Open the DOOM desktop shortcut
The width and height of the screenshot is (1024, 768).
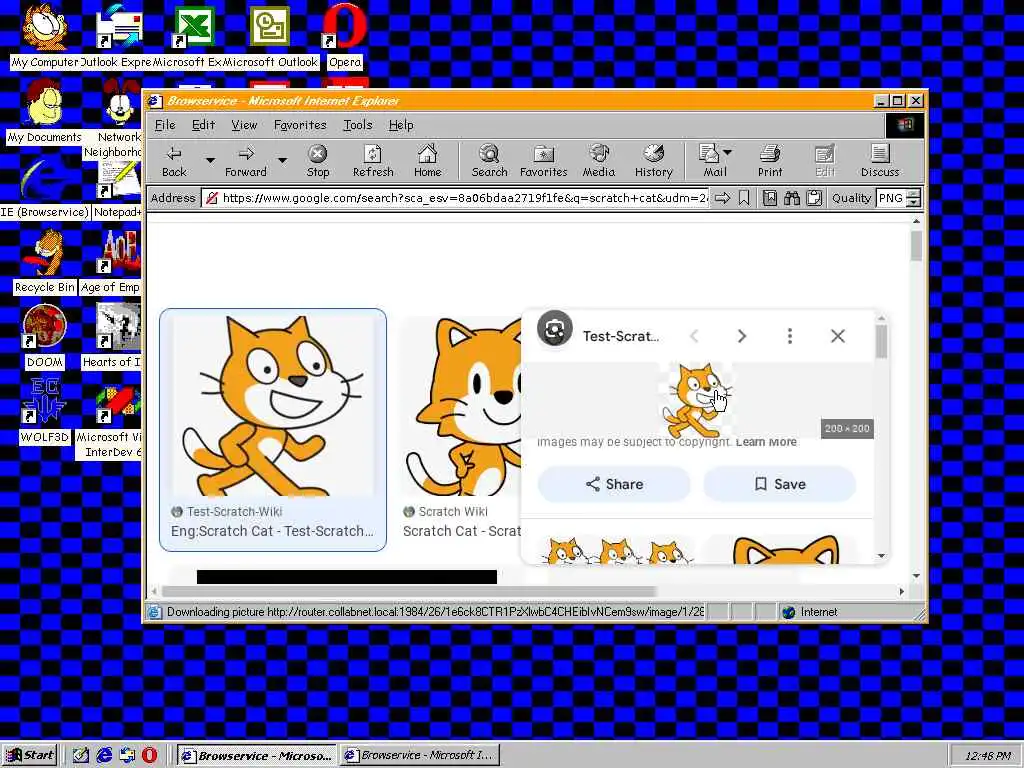[44, 336]
